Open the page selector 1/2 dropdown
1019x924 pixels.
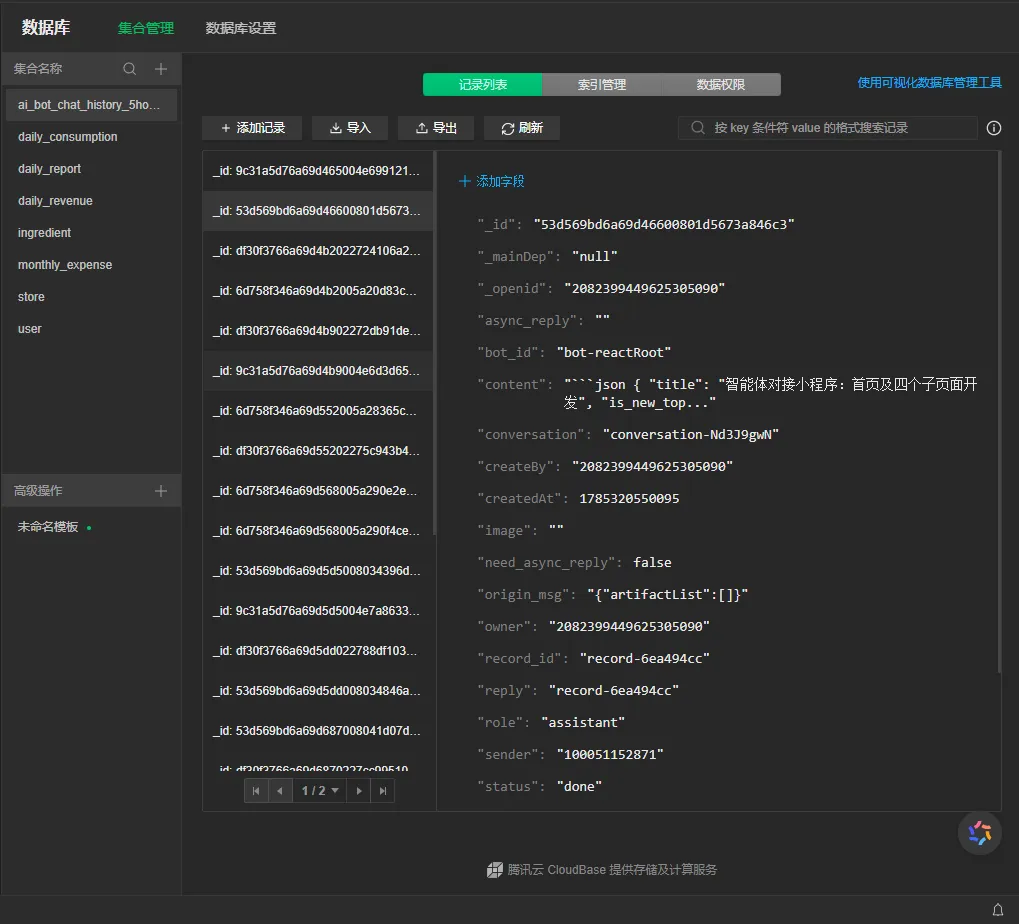[x=320, y=791]
